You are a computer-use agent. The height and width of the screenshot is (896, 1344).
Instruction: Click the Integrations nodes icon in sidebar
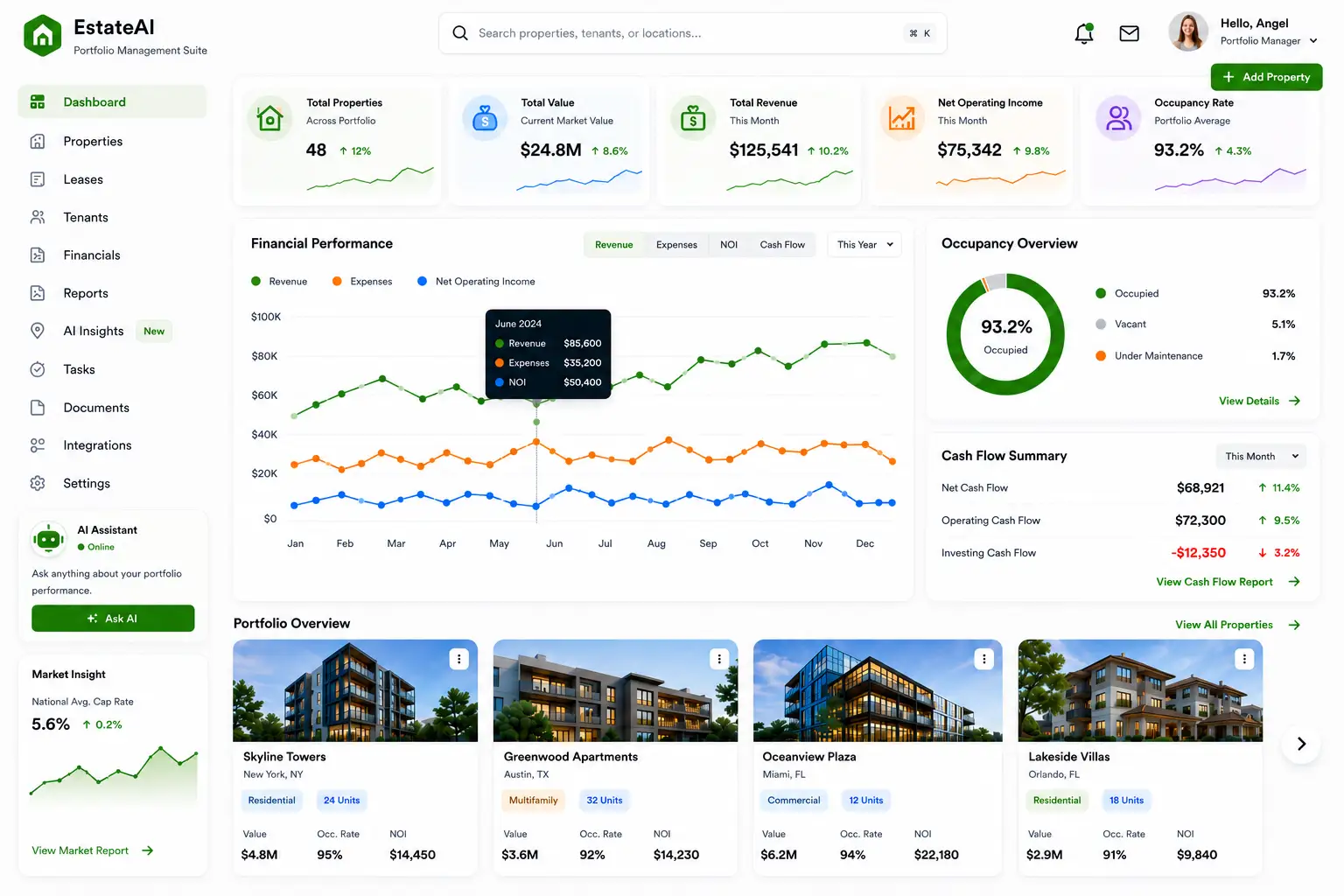click(x=38, y=445)
